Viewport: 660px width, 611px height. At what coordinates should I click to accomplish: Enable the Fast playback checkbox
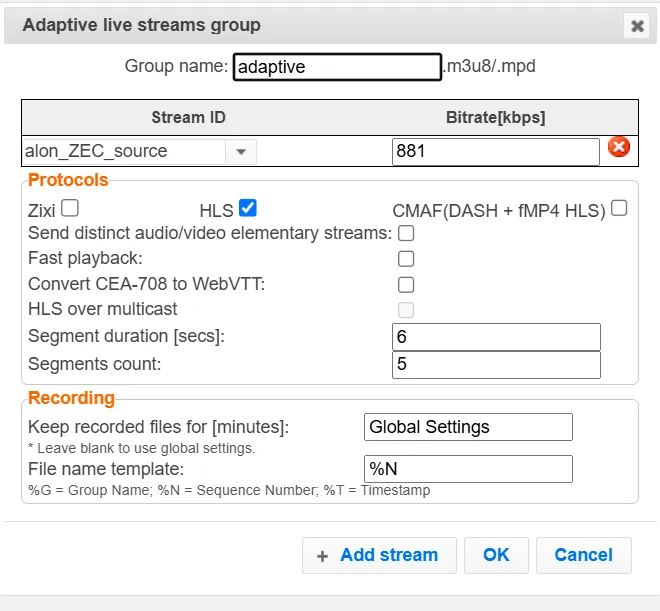click(x=406, y=259)
